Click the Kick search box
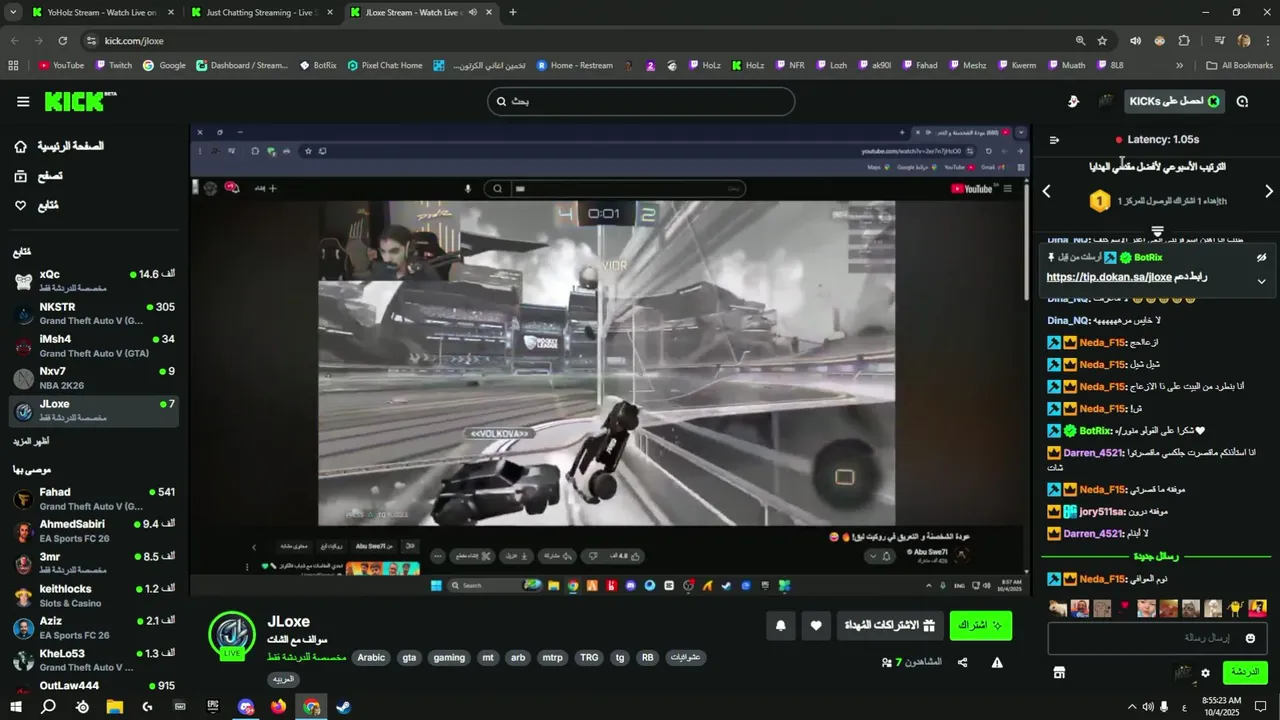 click(x=641, y=101)
